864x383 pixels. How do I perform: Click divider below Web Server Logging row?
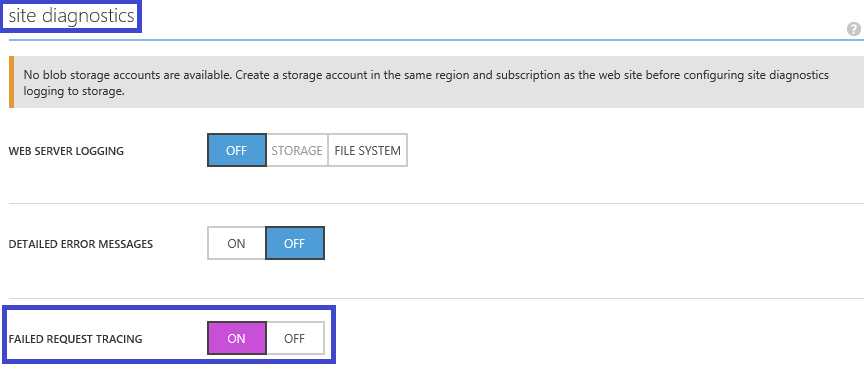tap(435, 203)
